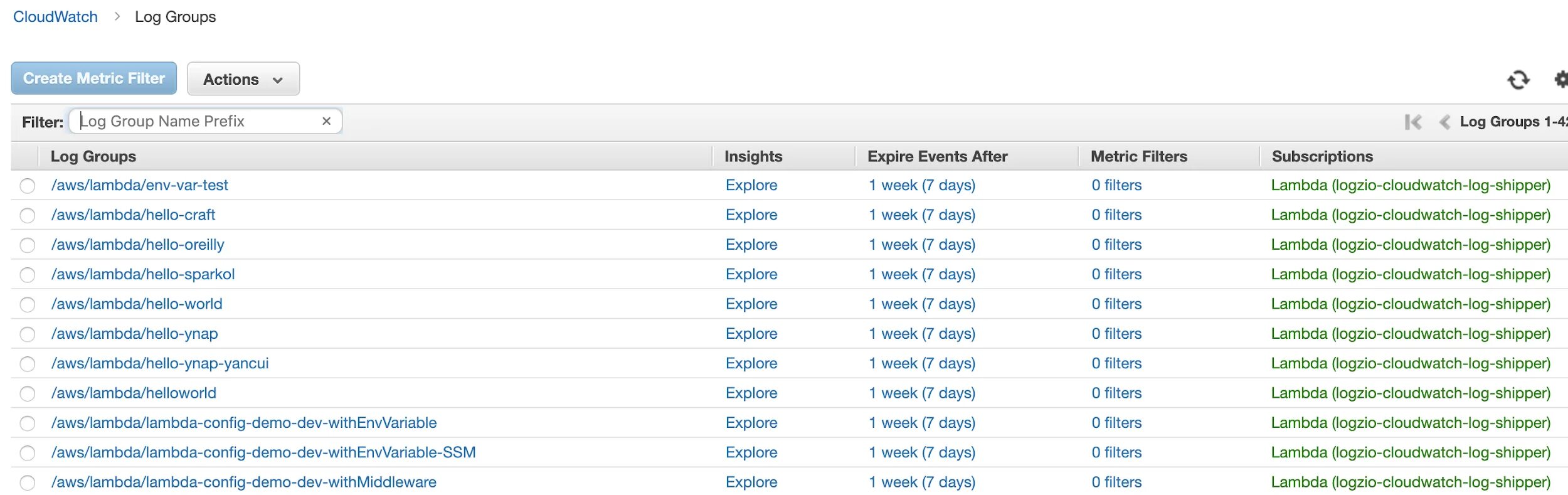Go to first page of log groups

pyautogui.click(x=1412, y=122)
